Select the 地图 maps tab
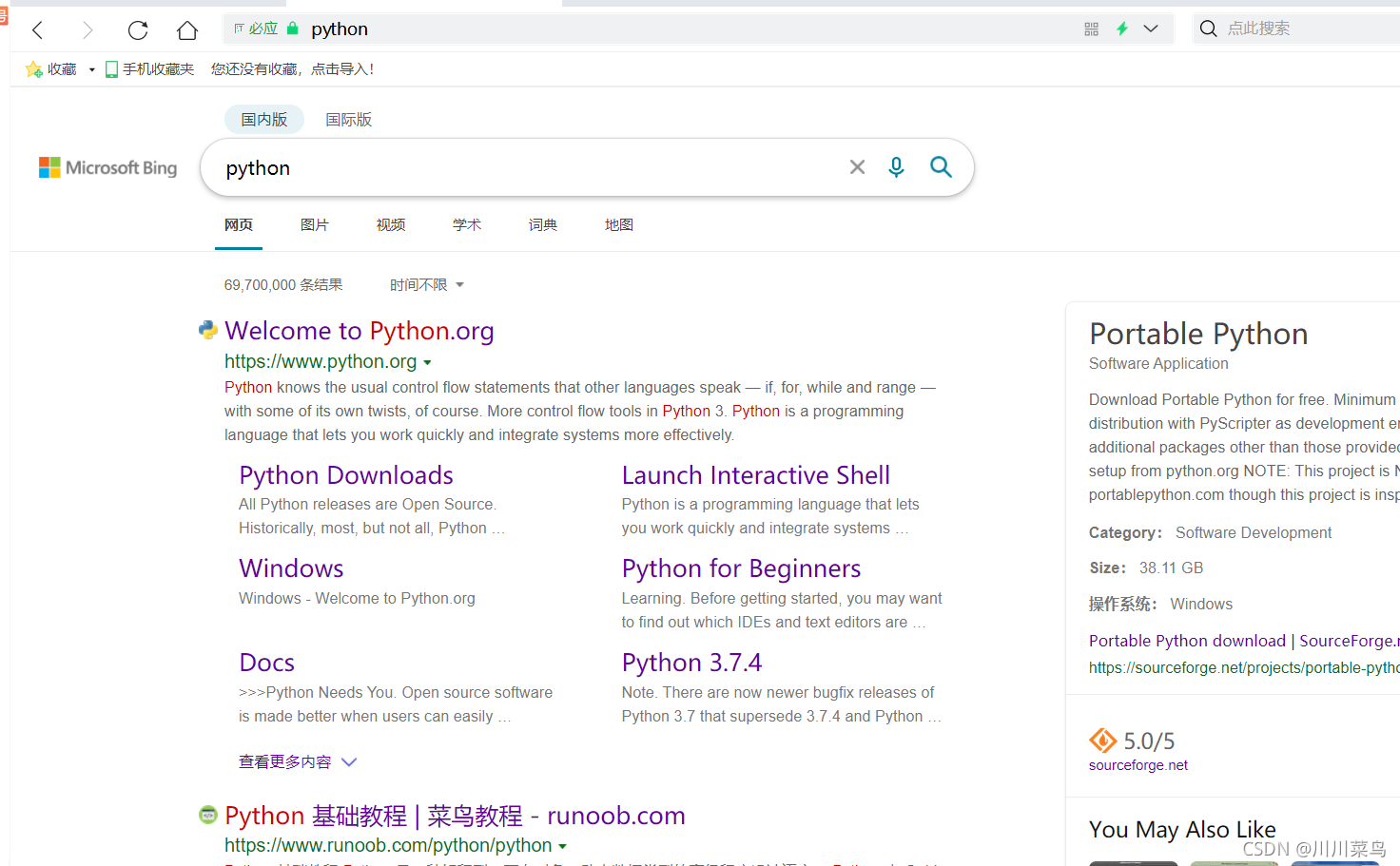Image resolution: width=1400 pixels, height=866 pixels. (x=619, y=225)
